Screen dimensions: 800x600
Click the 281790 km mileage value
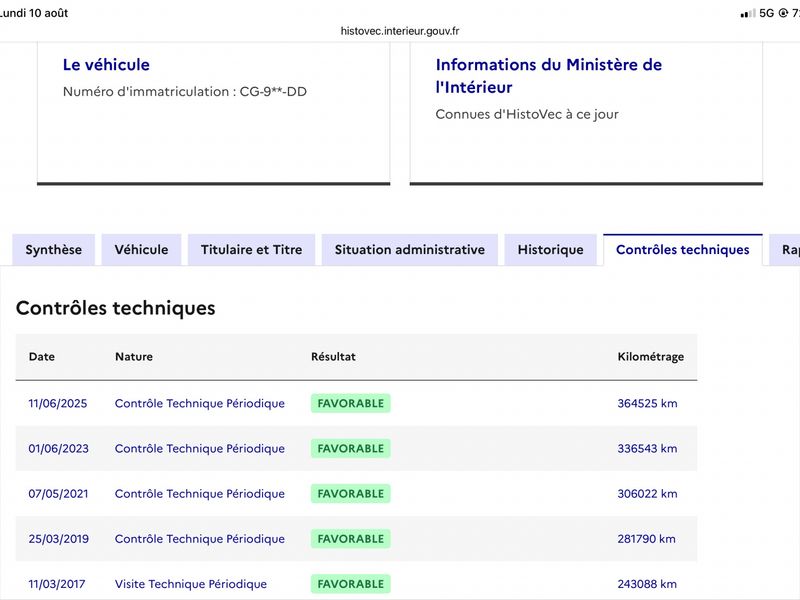pyautogui.click(x=646, y=539)
